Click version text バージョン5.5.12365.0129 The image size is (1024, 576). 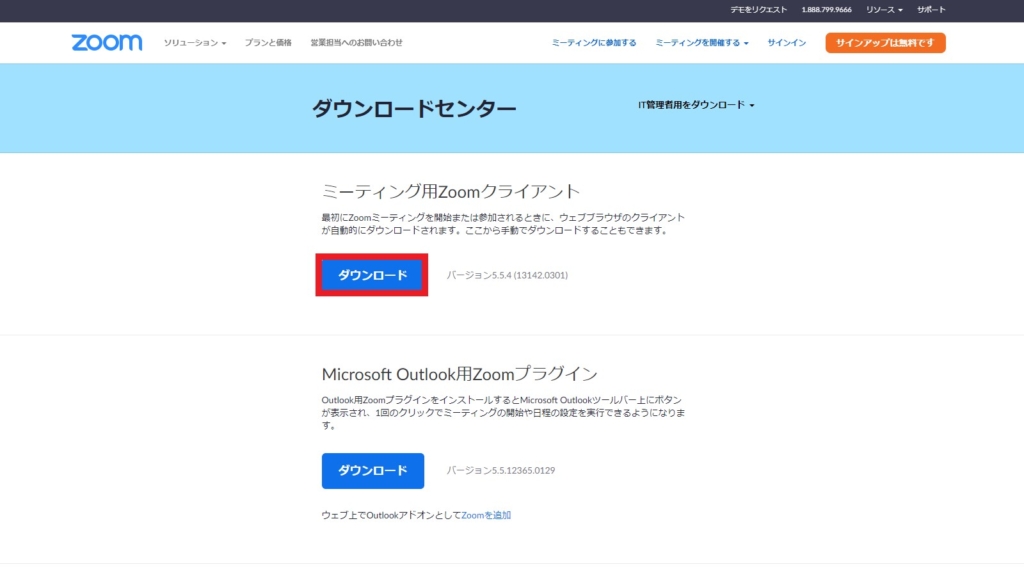(501, 470)
